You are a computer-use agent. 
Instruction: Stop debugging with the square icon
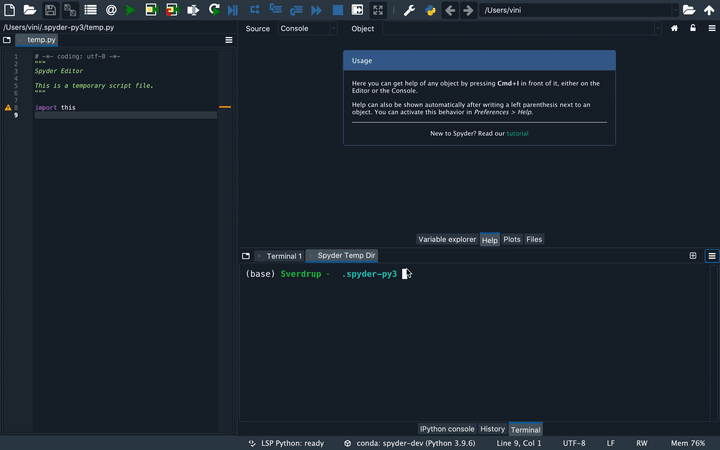point(338,10)
